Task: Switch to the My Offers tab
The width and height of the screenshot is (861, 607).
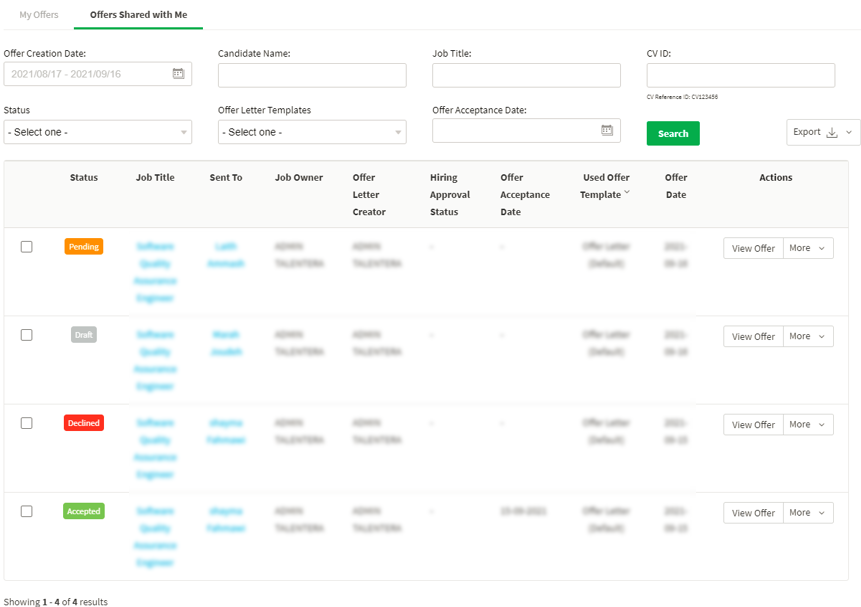Action: click(x=39, y=15)
